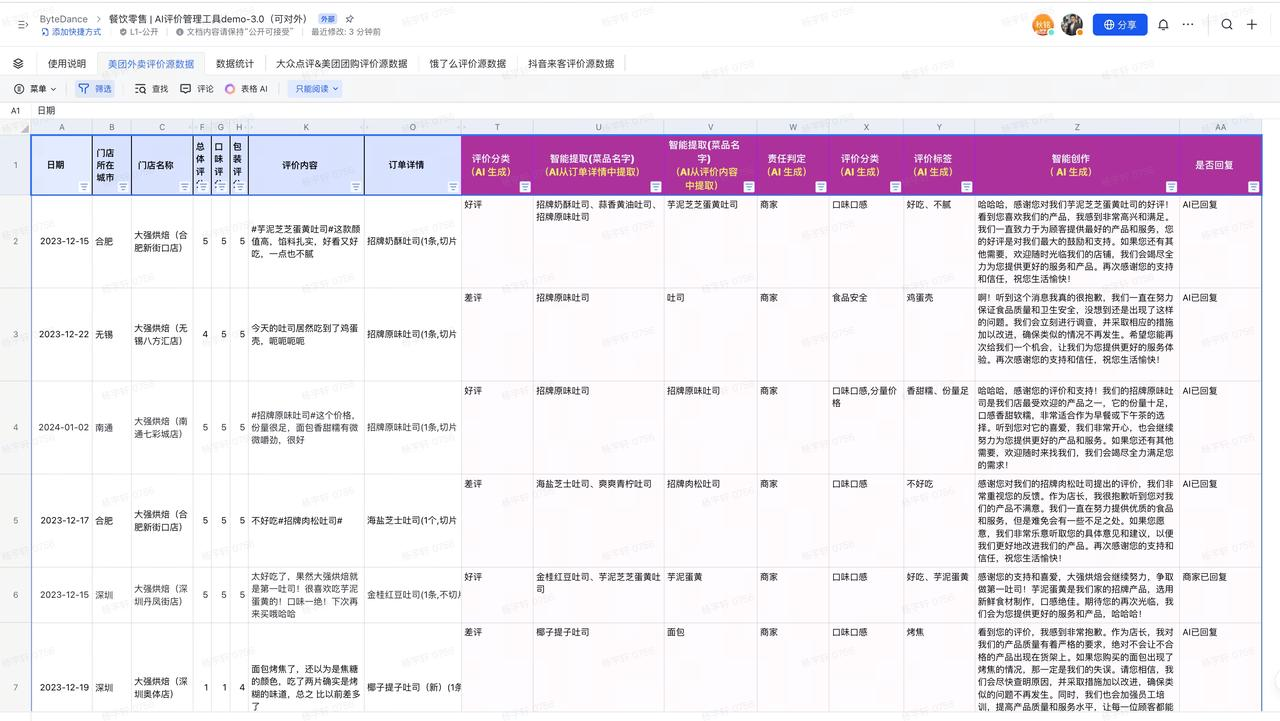Open the 评论 comments panel

point(197,89)
